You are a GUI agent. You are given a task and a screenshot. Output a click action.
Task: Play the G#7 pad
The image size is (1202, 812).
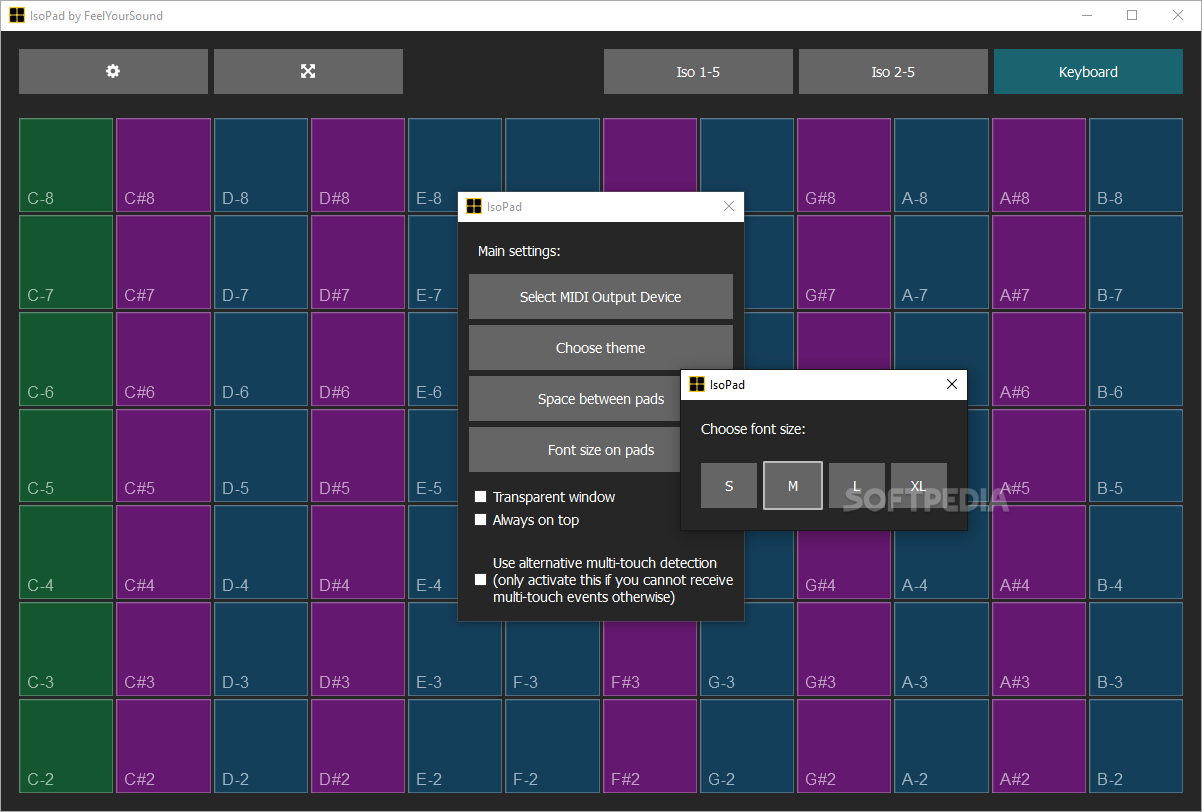pos(844,262)
